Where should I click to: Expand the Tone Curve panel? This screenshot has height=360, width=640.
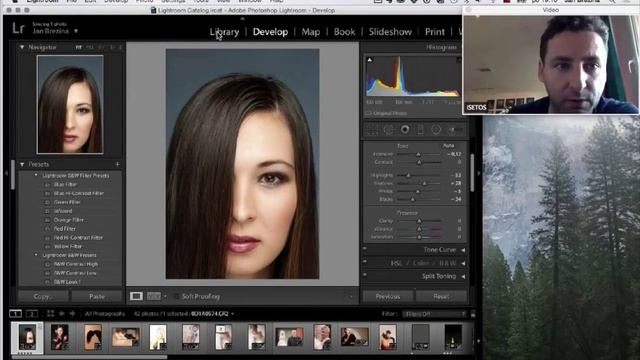[x=463, y=250]
